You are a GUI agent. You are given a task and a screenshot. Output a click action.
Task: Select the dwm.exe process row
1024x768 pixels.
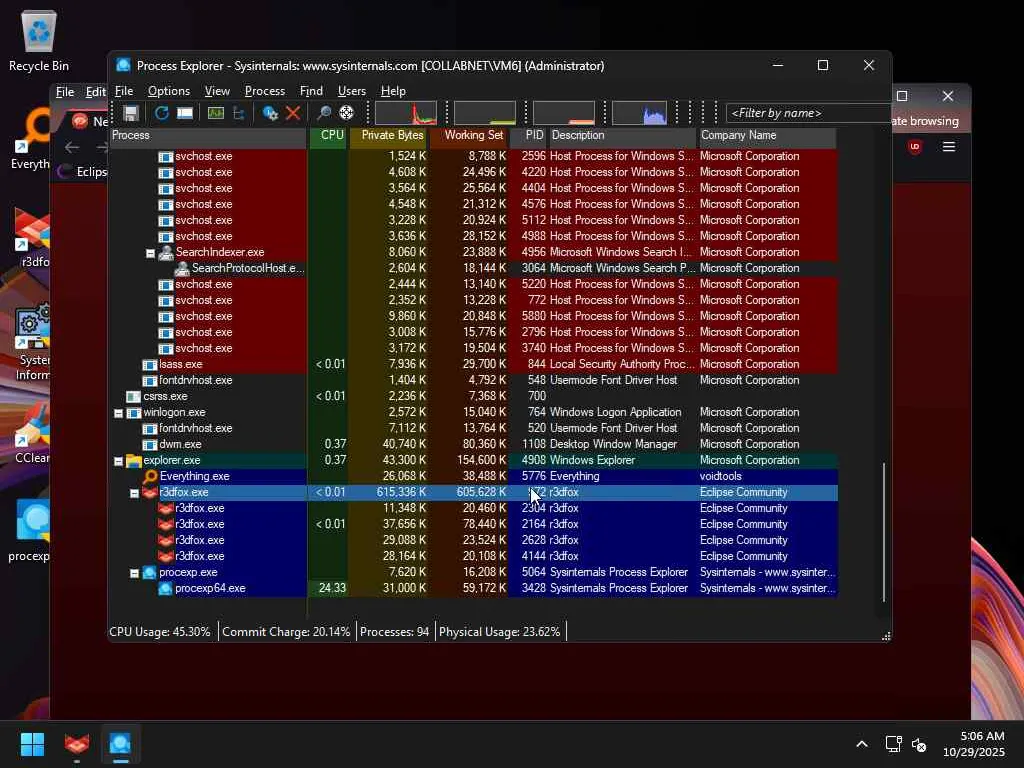474,444
